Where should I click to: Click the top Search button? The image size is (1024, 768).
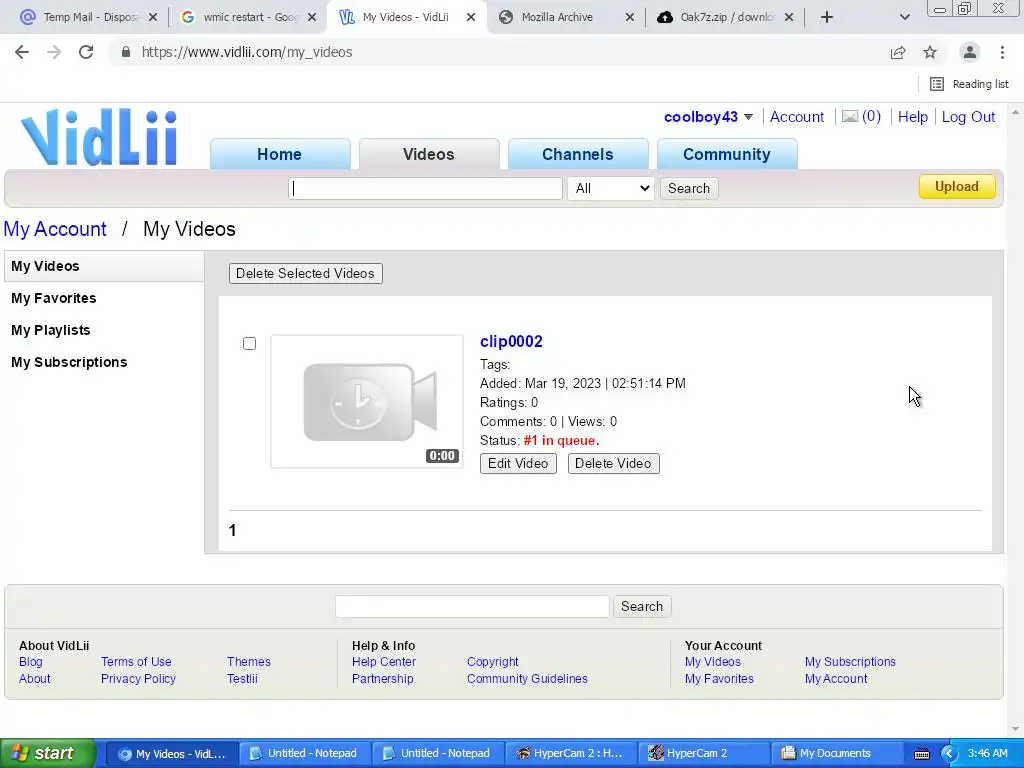[x=688, y=189]
